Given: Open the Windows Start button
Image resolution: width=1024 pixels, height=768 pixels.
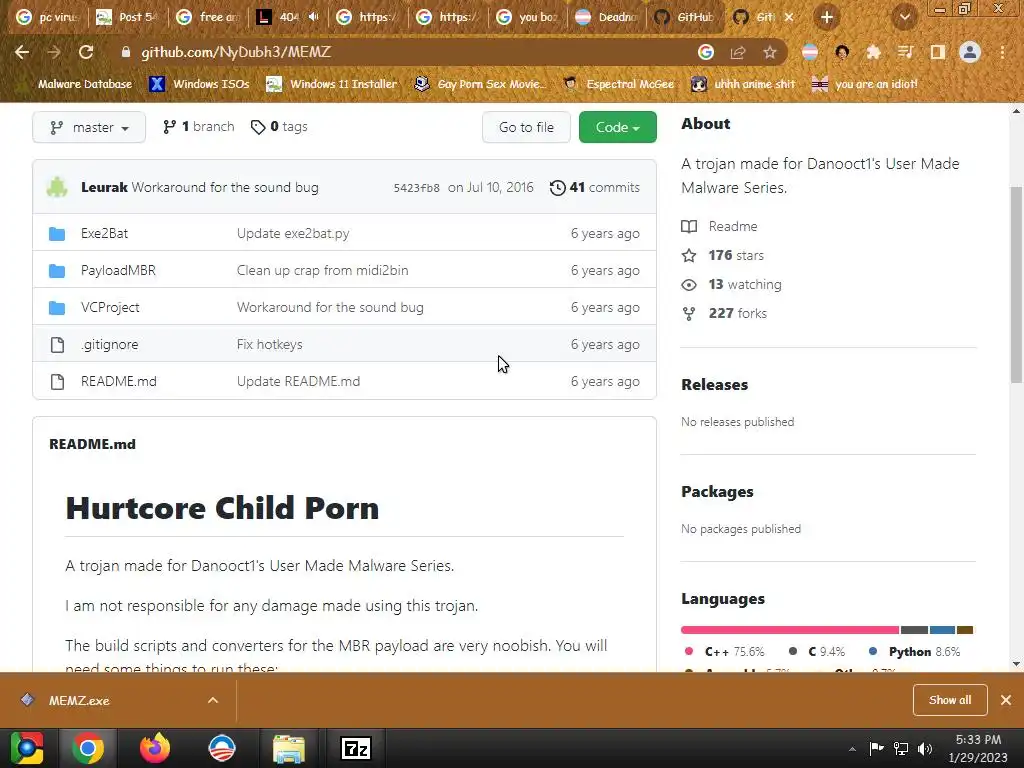Looking at the screenshot, I should (27, 748).
